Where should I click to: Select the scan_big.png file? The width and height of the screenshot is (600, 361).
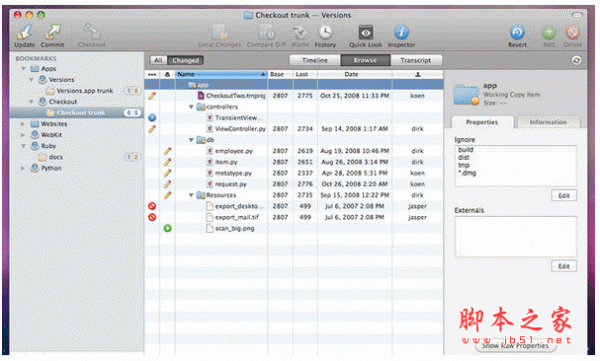click(294, 228)
